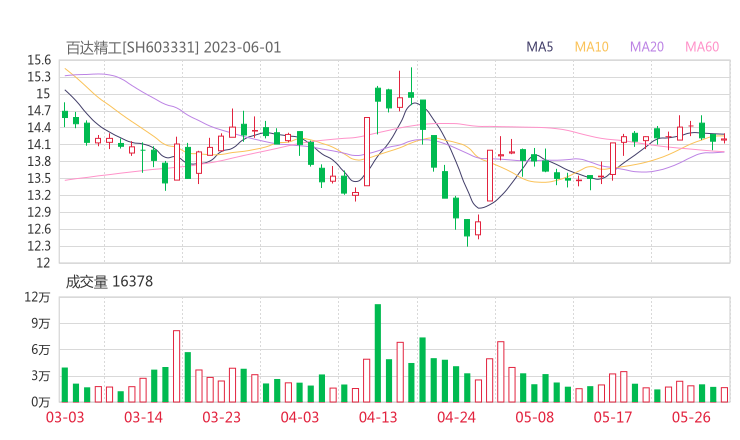Click the MA5 legend label
740x440 pixels.
click(x=539, y=47)
